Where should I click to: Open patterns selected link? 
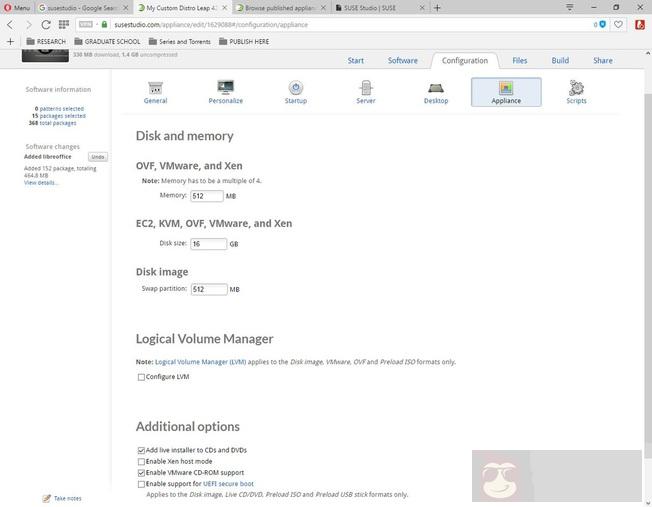pyautogui.click(x=62, y=109)
